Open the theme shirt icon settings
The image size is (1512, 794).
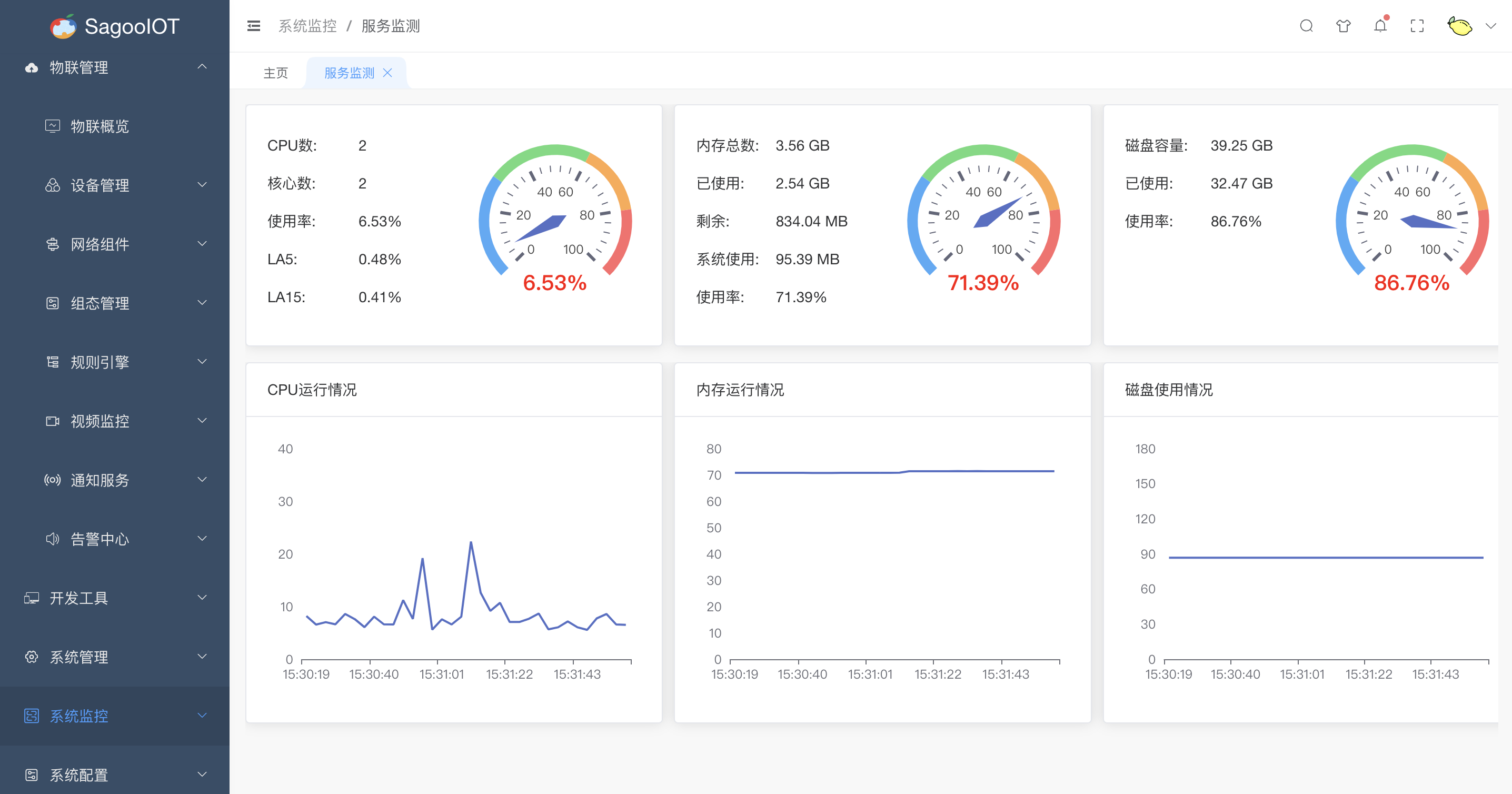(x=1343, y=26)
